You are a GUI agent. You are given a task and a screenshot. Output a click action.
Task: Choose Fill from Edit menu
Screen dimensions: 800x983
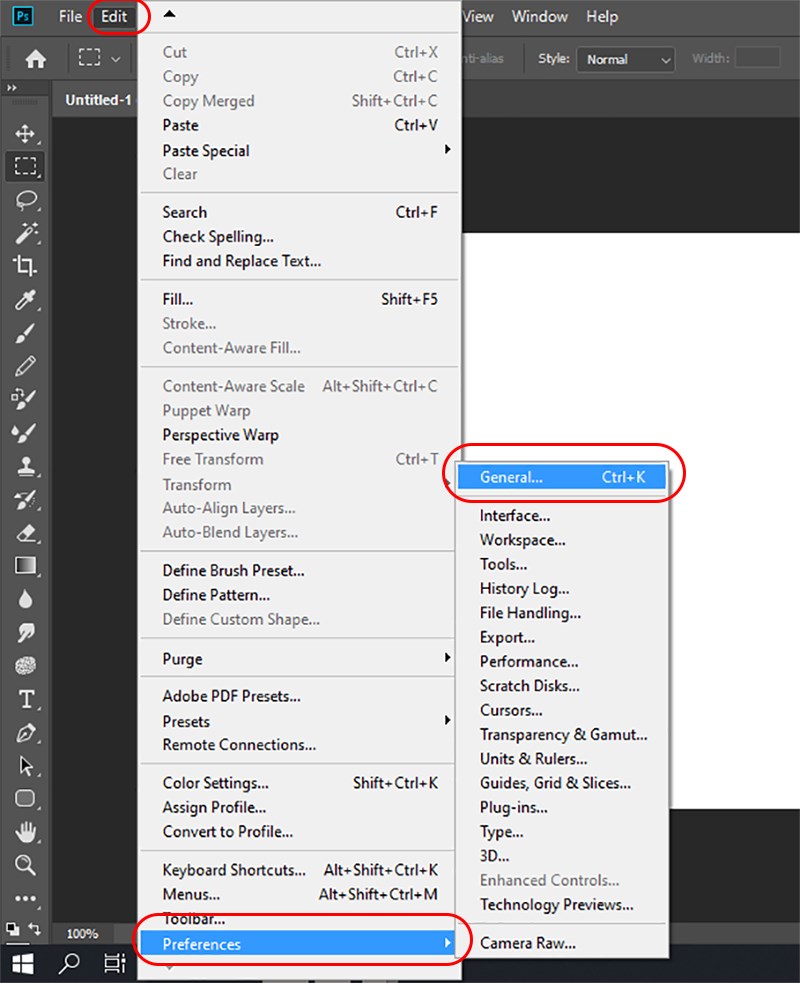click(x=299, y=299)
